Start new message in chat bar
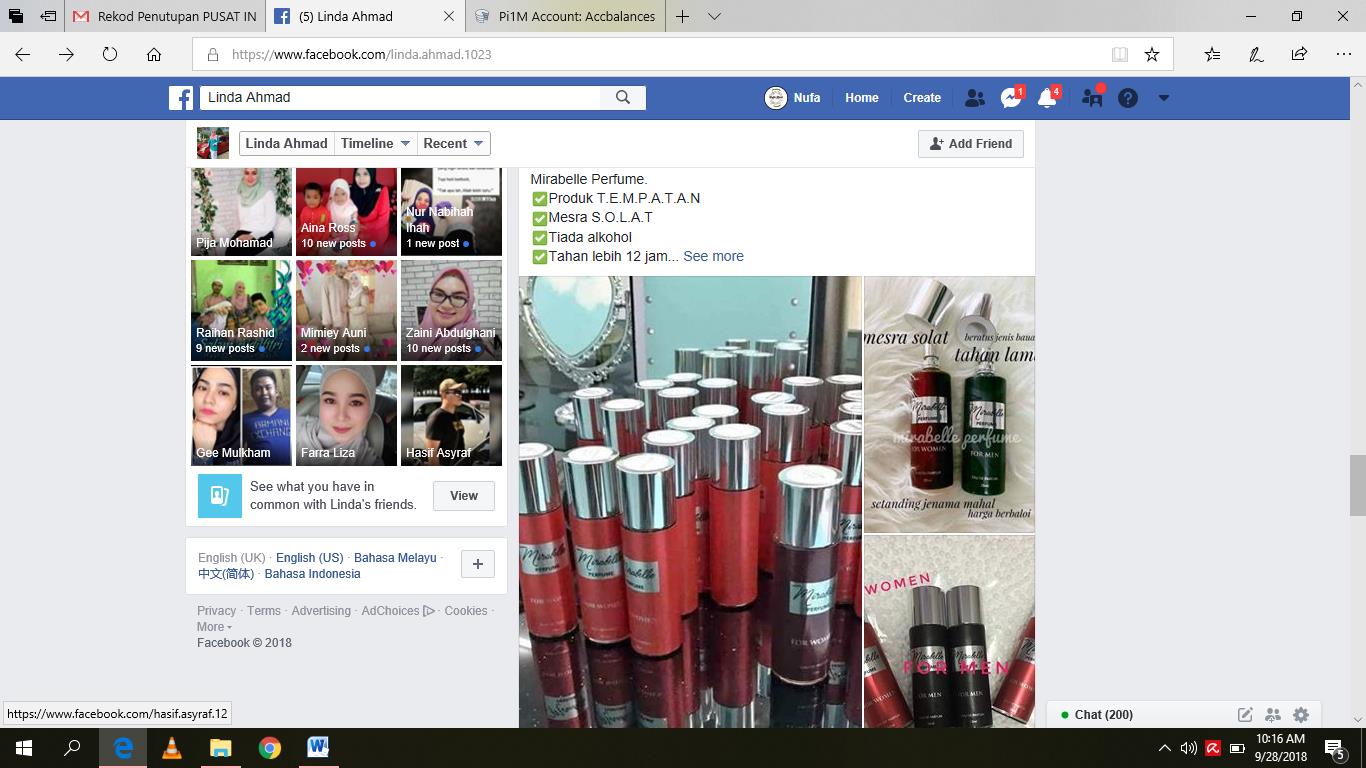The image size is (1366, 768). point(1245,714)
